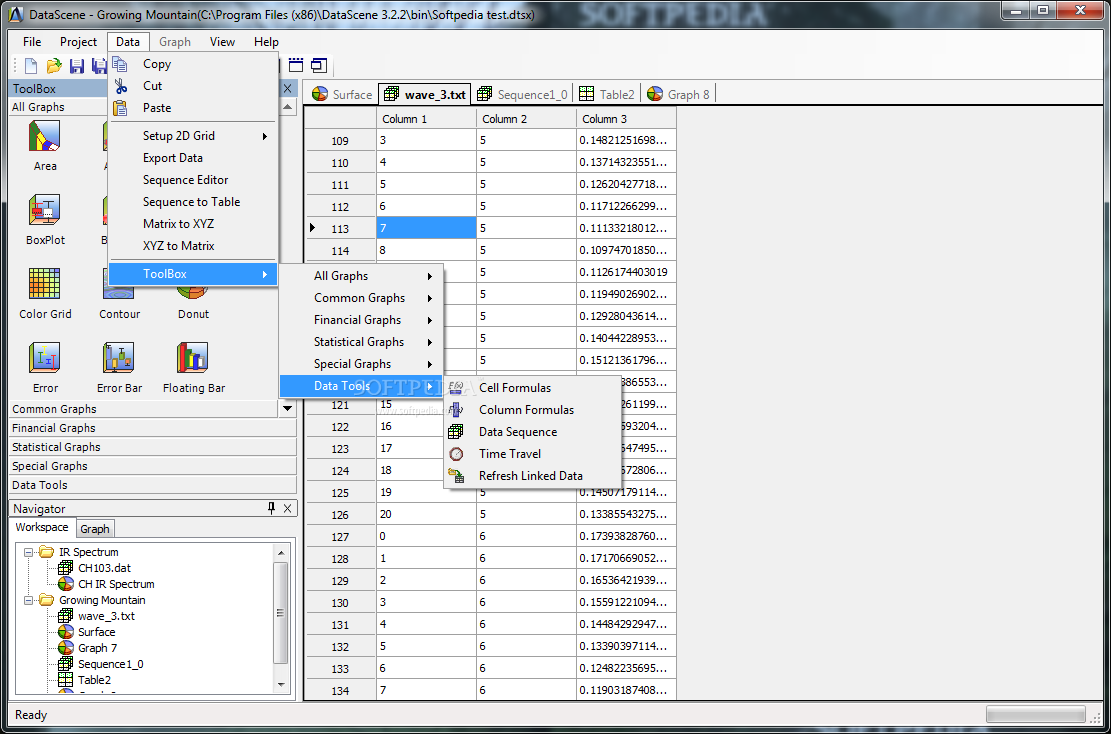Screen dimensions: 1111x734
Task: Switch to the Table2 tab
Action: point(607,94)
